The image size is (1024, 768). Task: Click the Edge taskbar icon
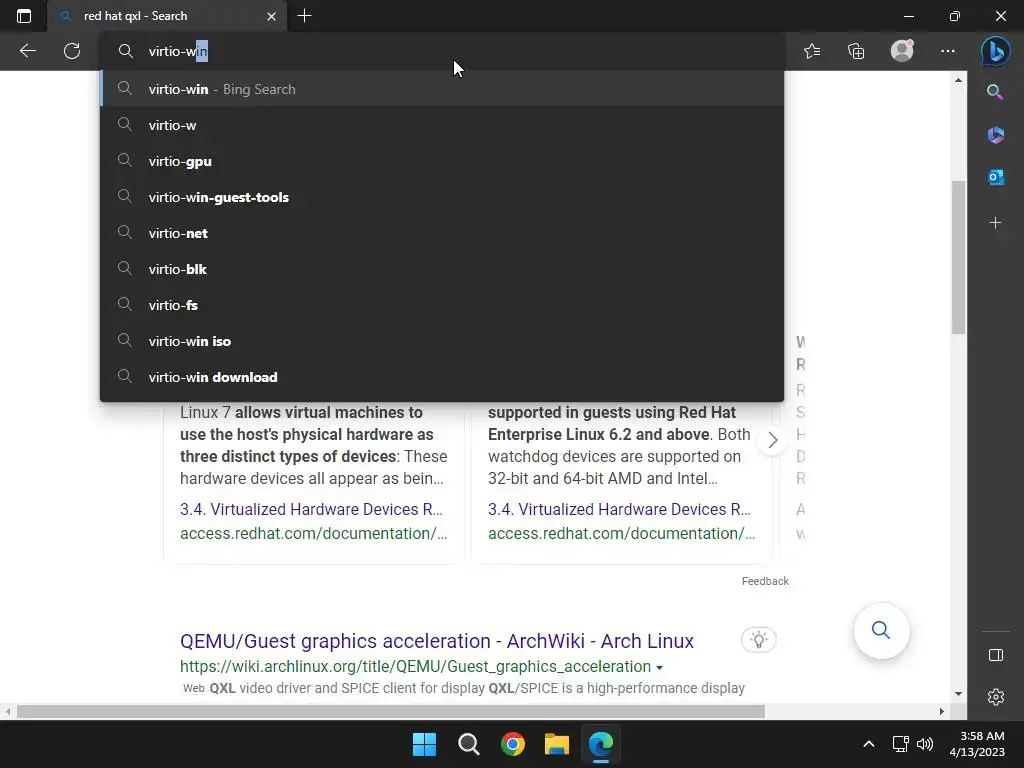point(601,744)
